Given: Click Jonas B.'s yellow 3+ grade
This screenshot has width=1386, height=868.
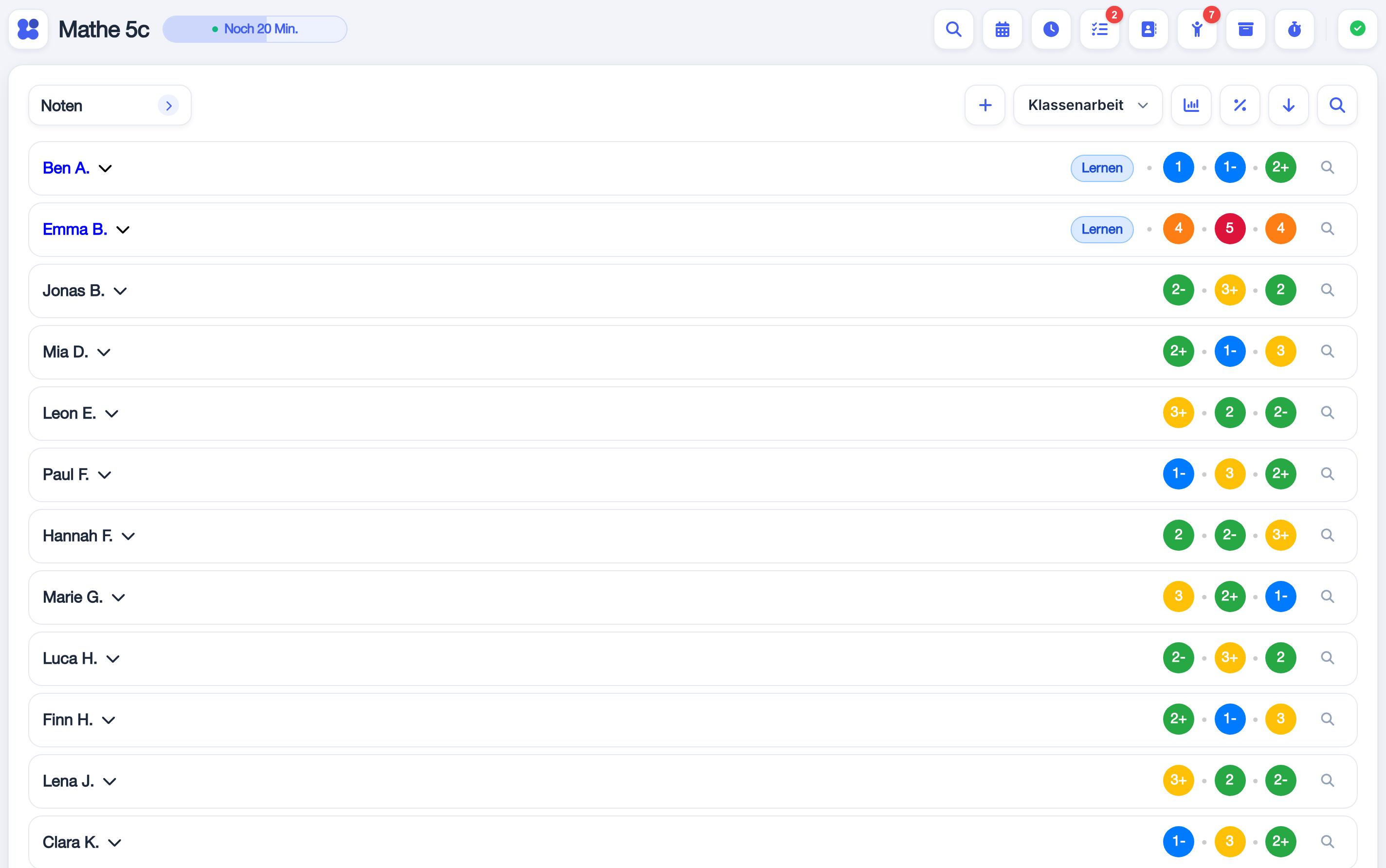Looking at the screenshot, I should pyautogui.click(x=1229, y=290).
